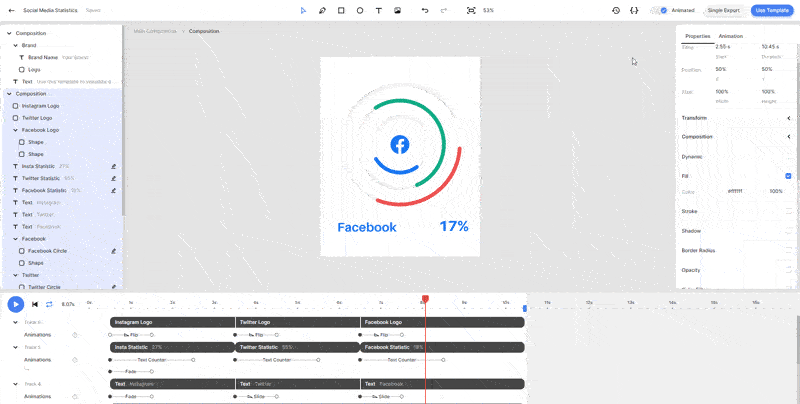The height and width of the screenshot is (404, 800).
Task: Click the Use Template button
Action: (771, 10)
